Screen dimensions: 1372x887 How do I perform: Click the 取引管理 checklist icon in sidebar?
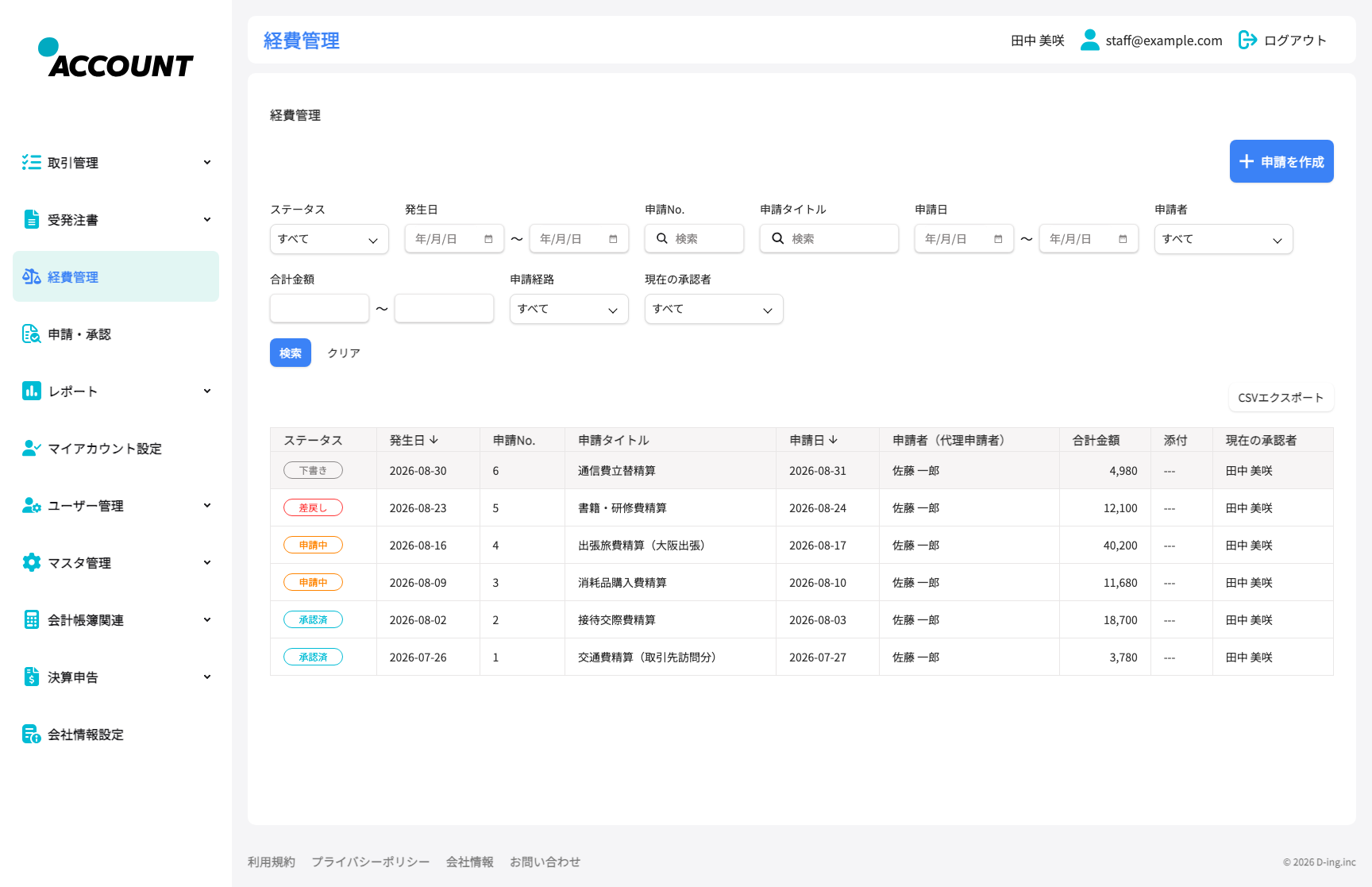32,162
